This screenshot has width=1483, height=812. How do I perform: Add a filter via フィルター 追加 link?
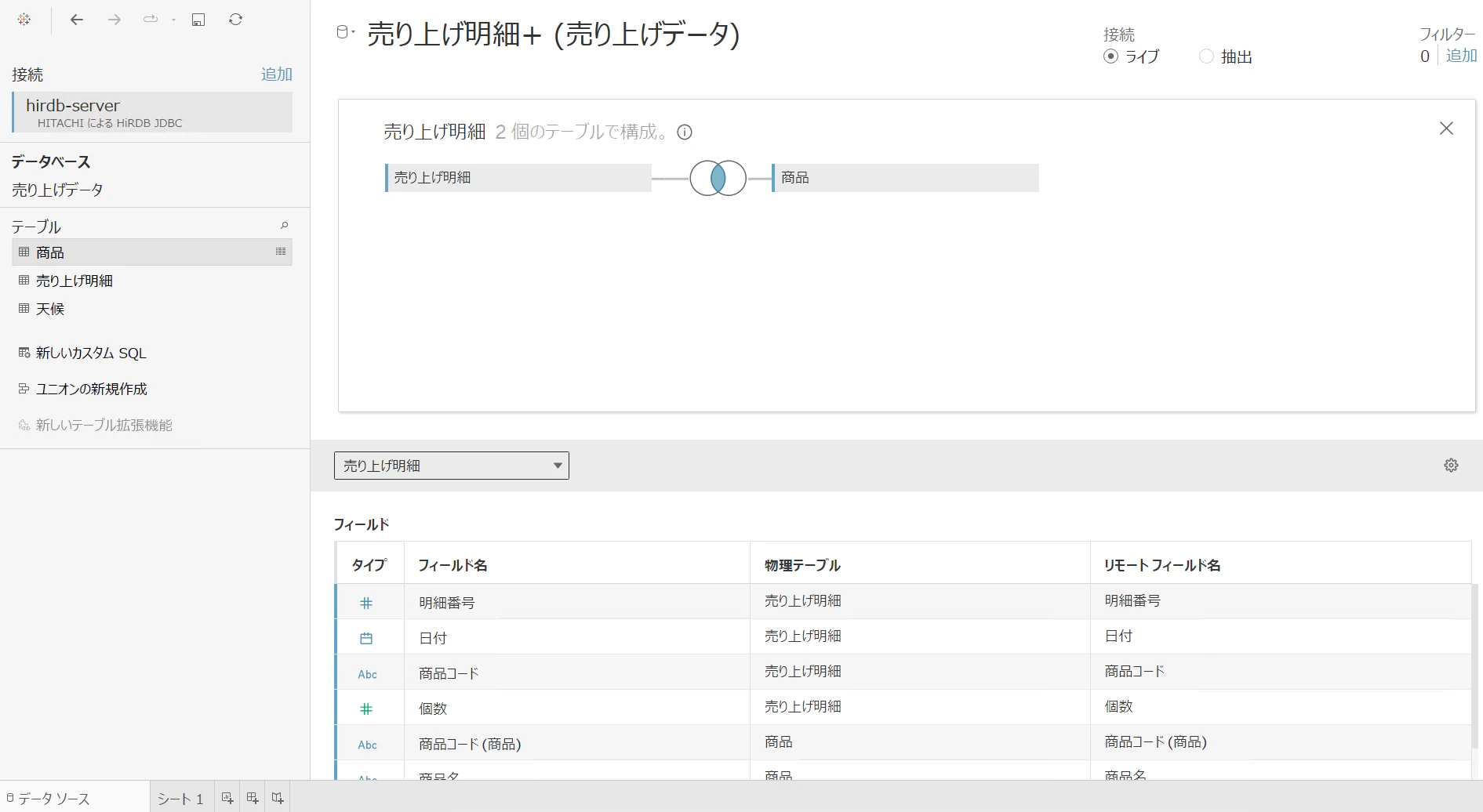tap(1461, 56)
